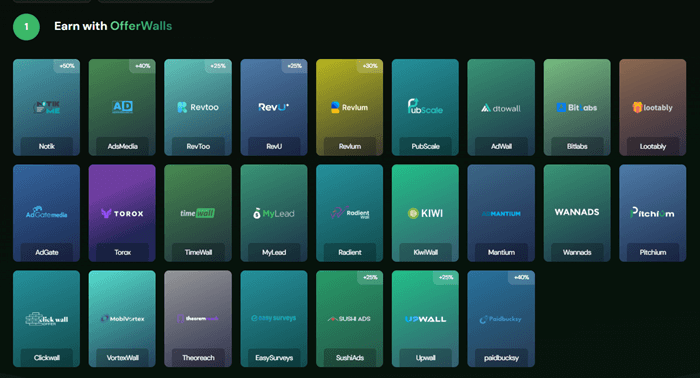Click the +40% badge on AdsMedia

pos(143,66)
